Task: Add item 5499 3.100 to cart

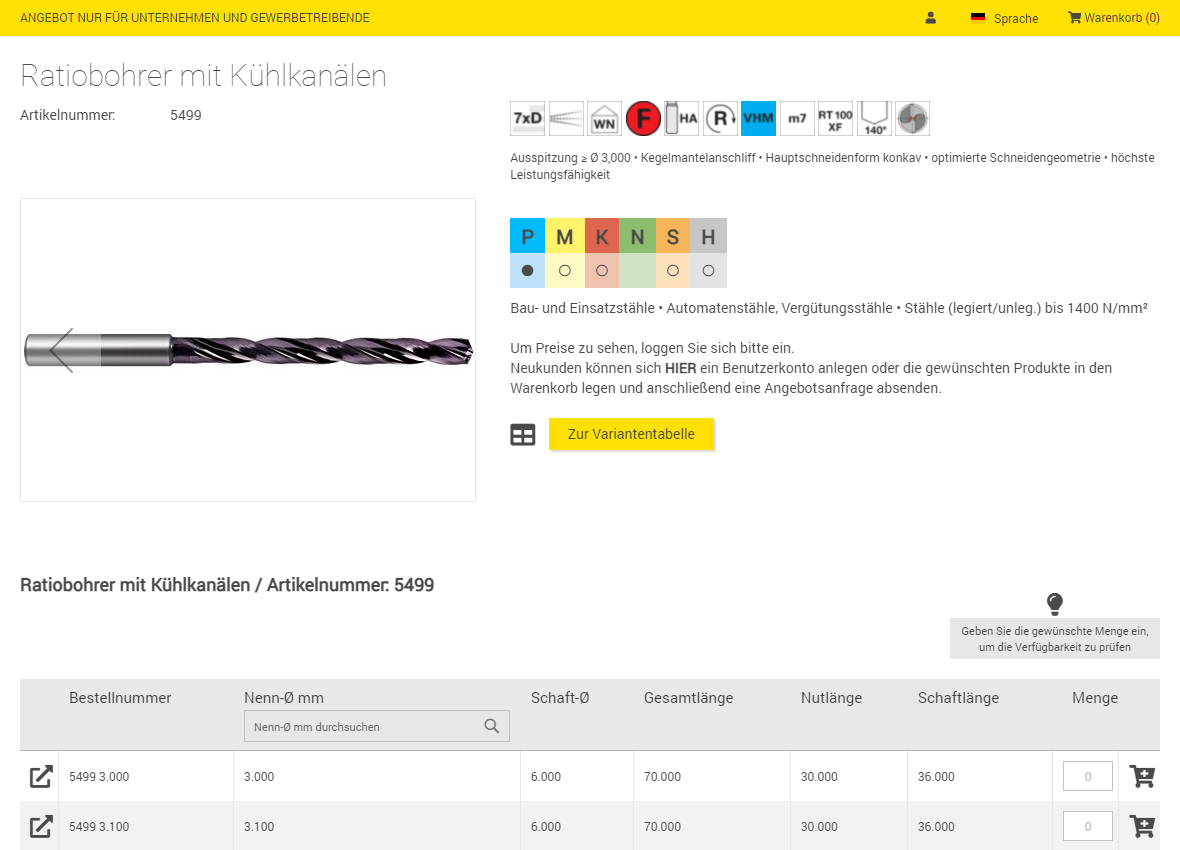Action: coord(1141,826)
